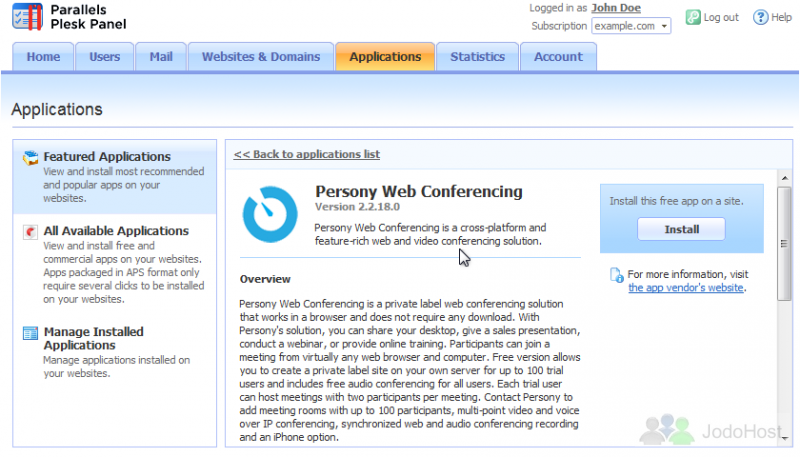Click the Help question mark icon

tap(760, 17)
